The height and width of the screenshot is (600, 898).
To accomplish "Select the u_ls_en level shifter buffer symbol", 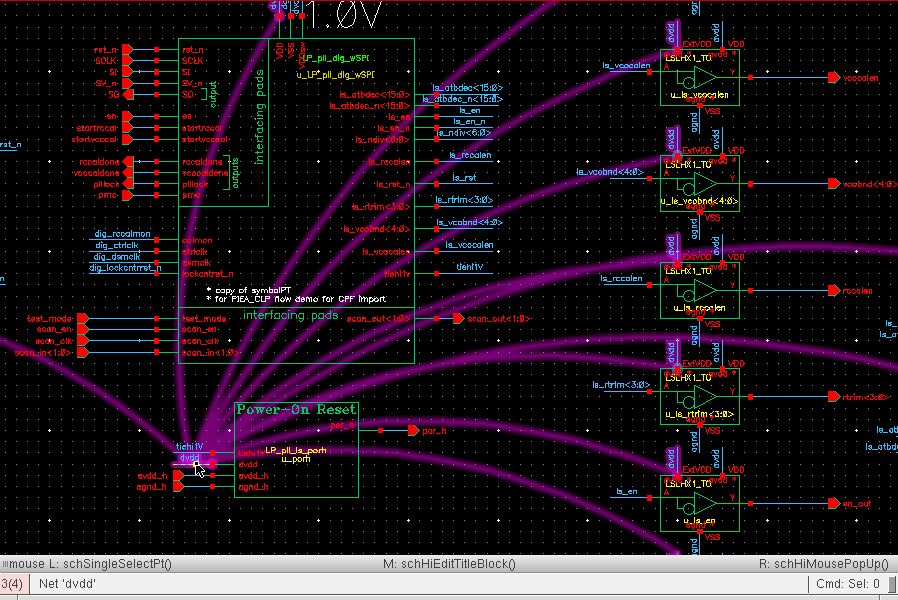I will click(x=699, y=503).
